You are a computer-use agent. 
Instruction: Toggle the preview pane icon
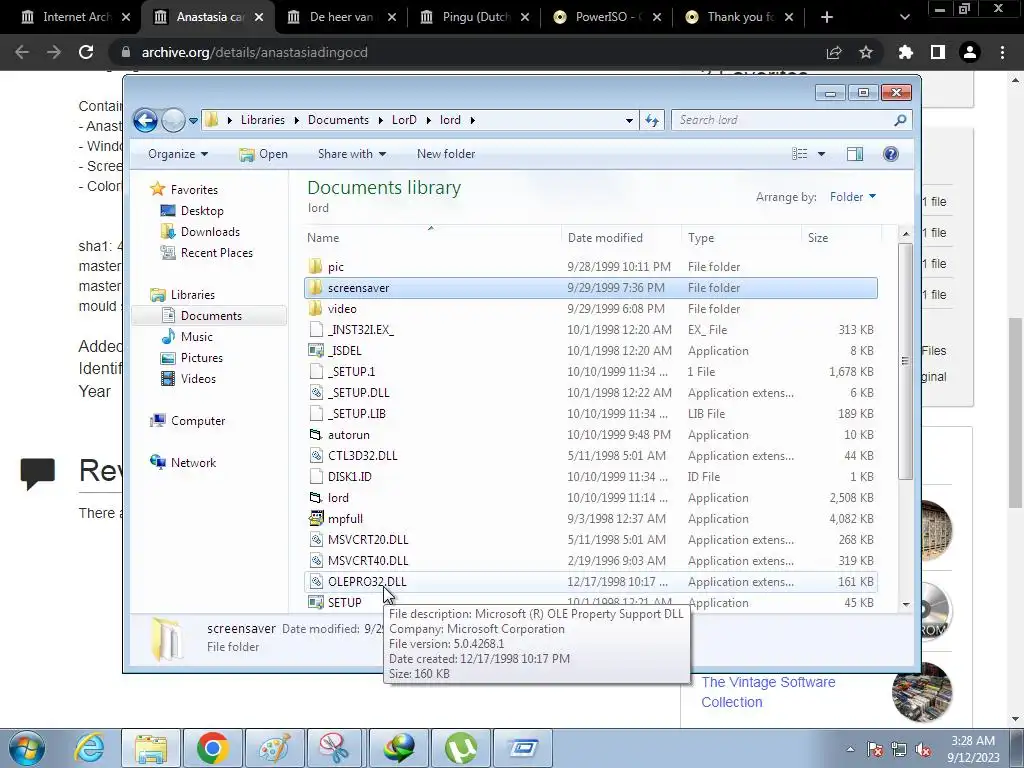pos(855,154)
